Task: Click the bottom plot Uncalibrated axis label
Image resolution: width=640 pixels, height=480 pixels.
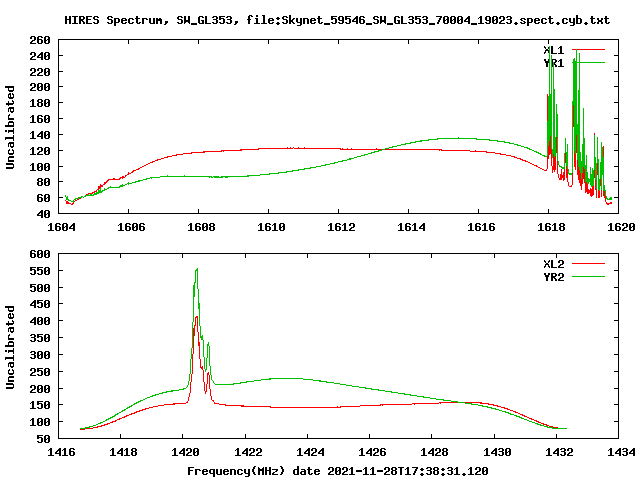Action: [x=10, y=347]
